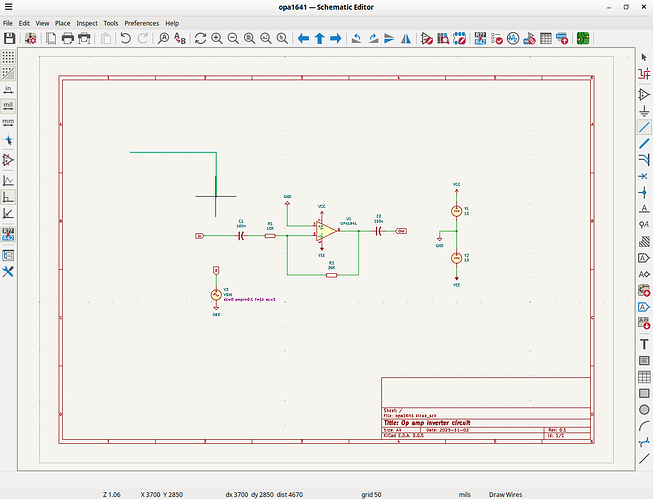Click the Save schematic icon
This screenshot has width=653, height=499.
[9, 38]
